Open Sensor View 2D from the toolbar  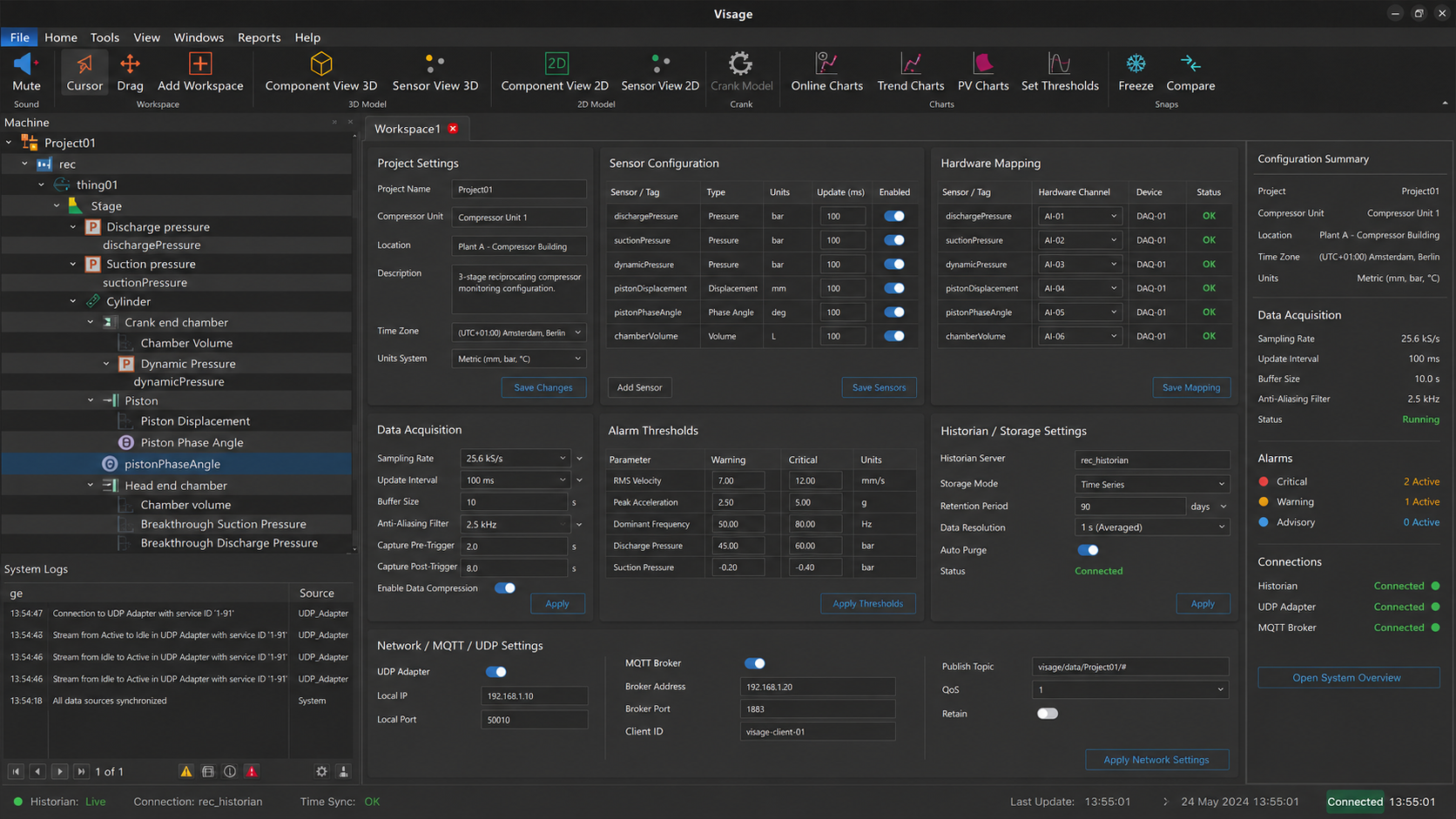click(660, 71)
